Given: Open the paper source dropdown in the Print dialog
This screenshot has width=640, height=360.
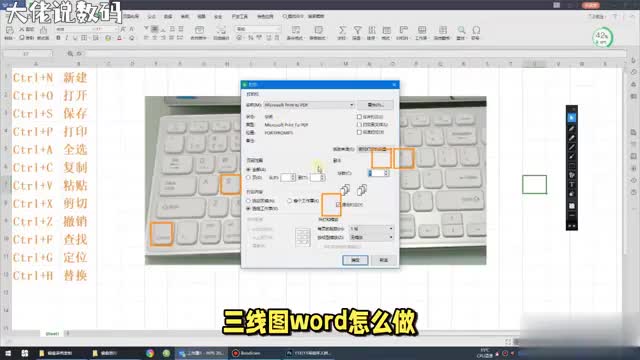Looking at the screenshot, I should 374,149.
